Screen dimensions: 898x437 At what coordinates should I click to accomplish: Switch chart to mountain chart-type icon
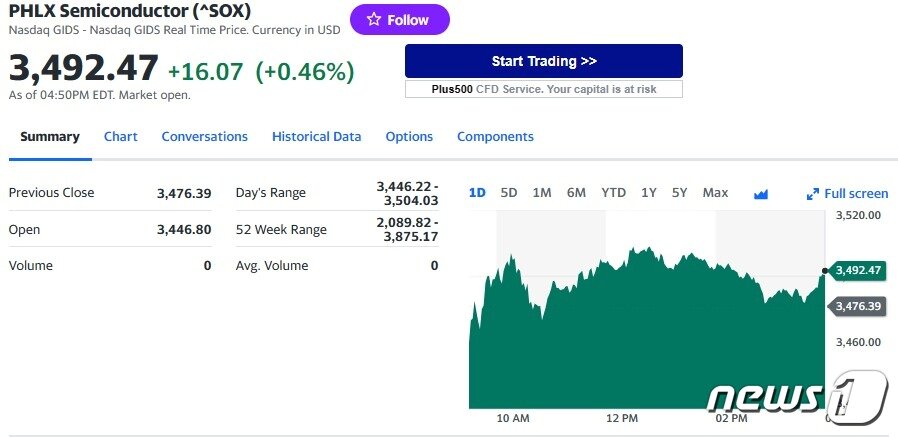pos(760,194)
